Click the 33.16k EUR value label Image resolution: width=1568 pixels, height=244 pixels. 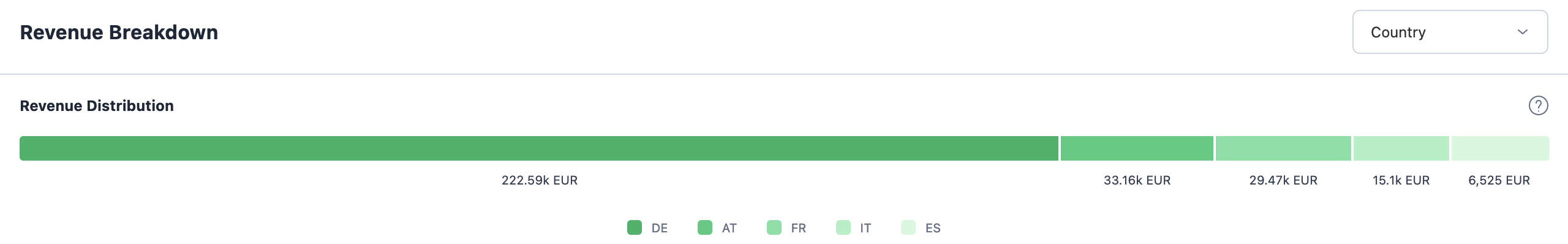coord(1137,180)
